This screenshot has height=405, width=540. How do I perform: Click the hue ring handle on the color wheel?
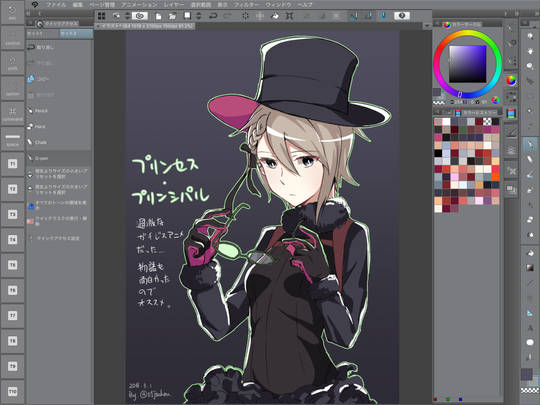click(459, 94)
